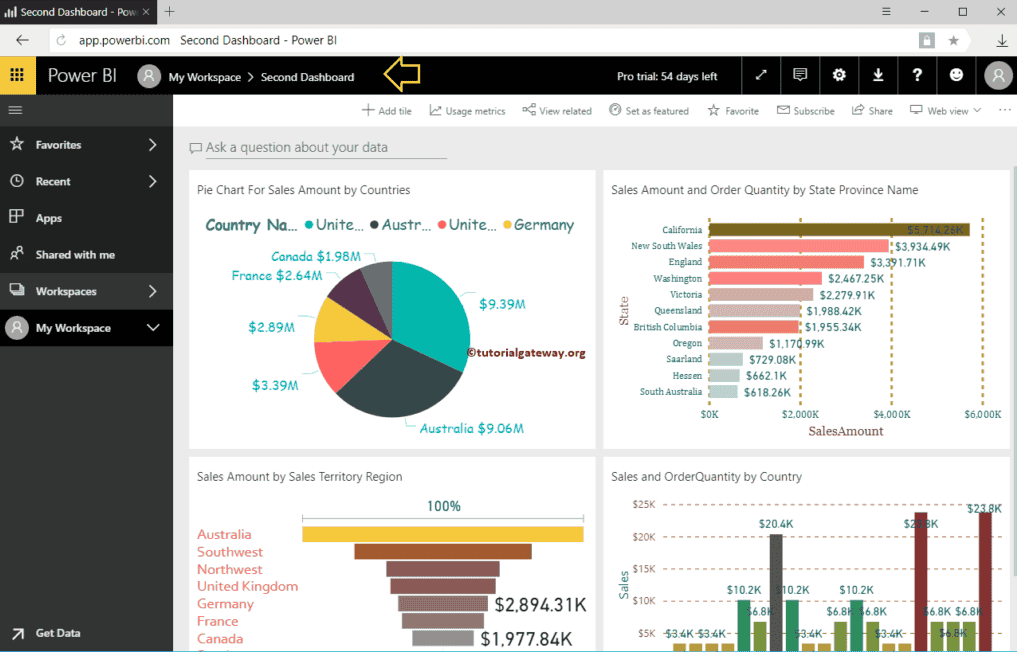Click the Ask a question input field

point(320,147)
